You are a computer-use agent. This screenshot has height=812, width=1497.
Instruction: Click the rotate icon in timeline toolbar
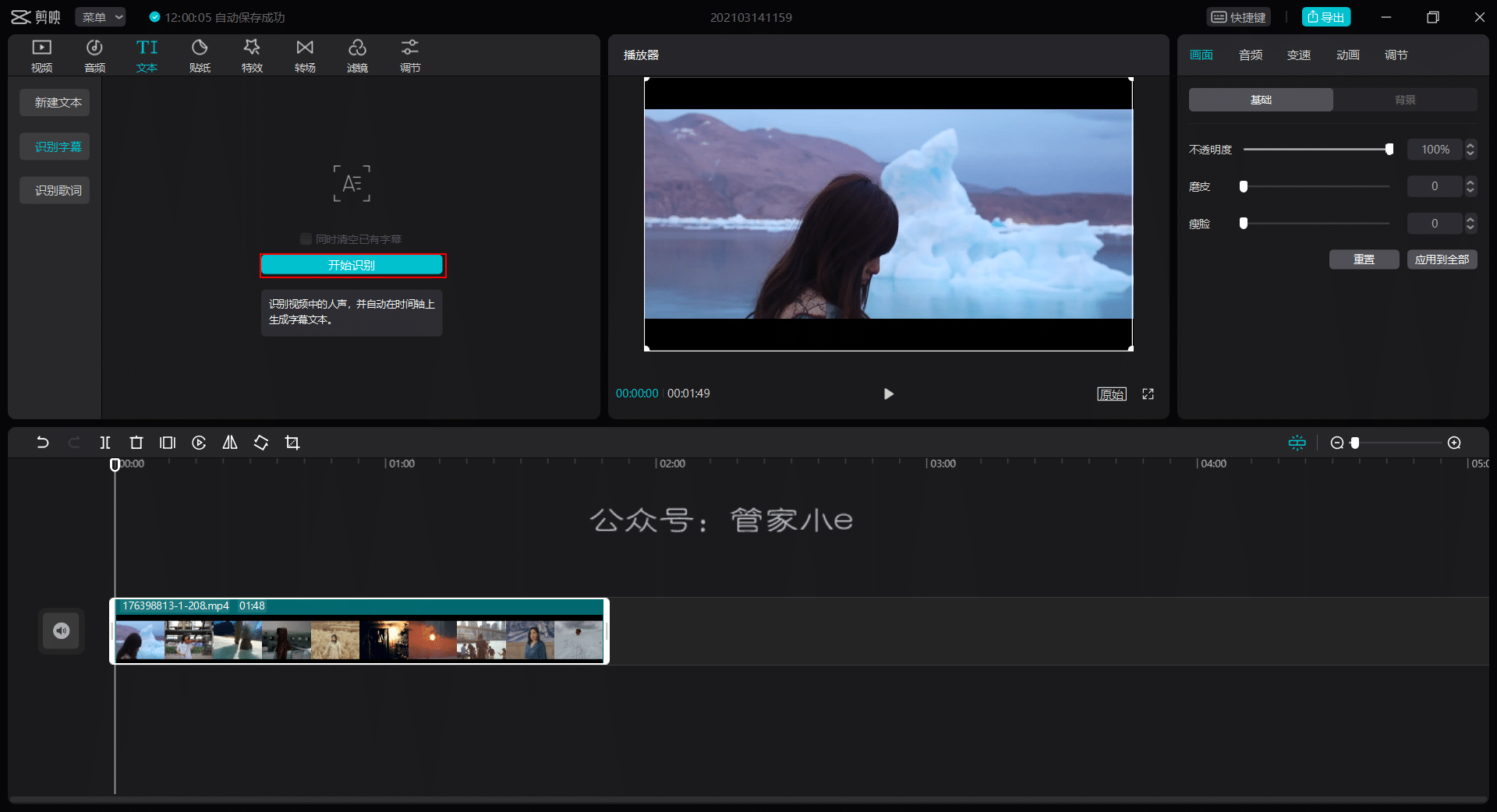pos(261,443)
